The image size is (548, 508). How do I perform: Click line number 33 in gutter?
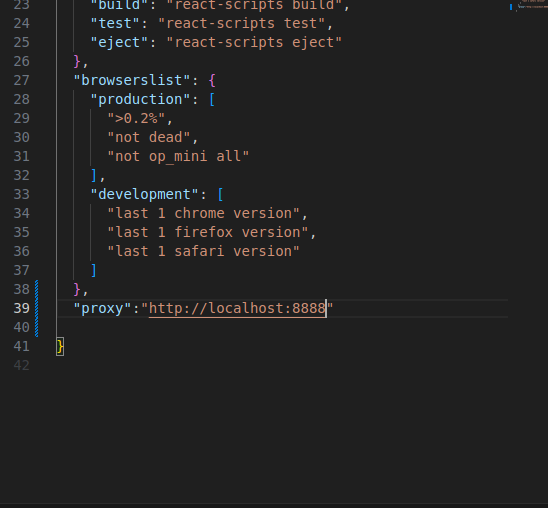click(22, 194)
